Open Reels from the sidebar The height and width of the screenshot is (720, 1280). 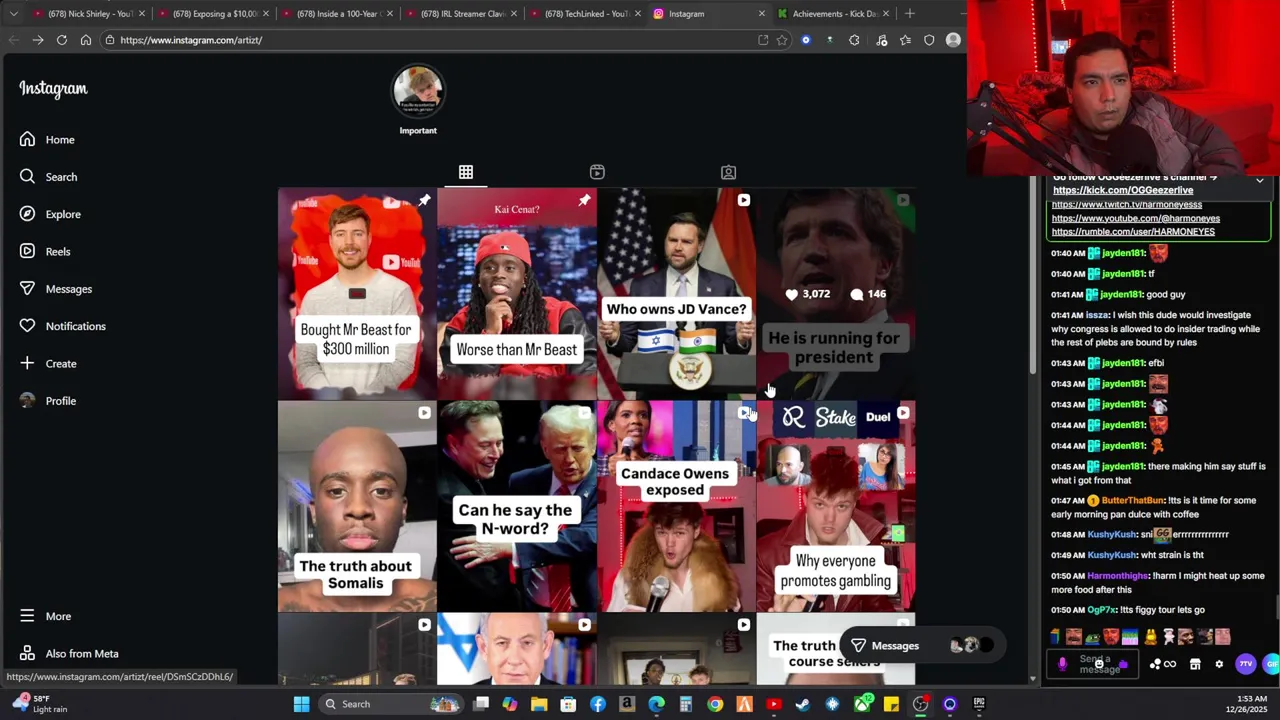[45, 252]
